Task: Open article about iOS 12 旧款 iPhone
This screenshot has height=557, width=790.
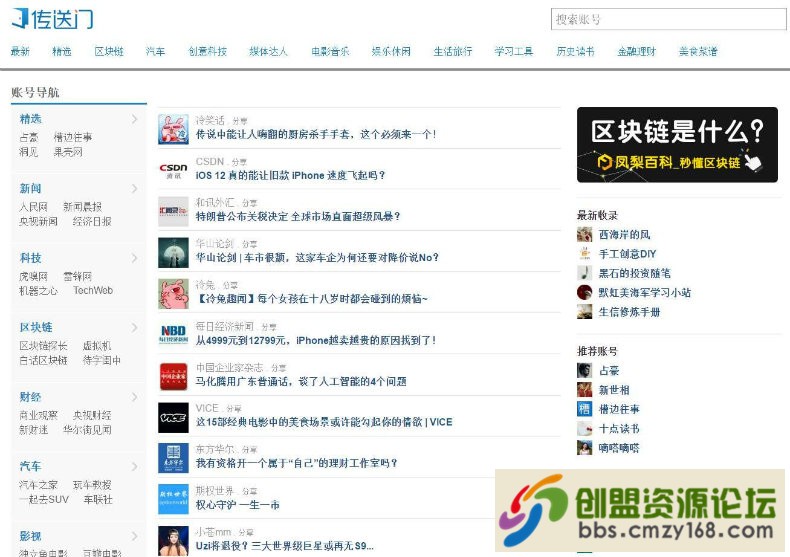Action: (x=290, y=175)
